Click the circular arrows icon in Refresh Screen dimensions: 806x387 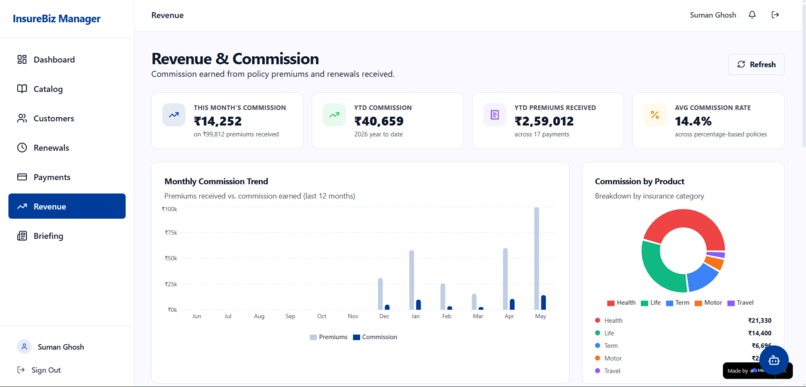(x=741, y=64)
